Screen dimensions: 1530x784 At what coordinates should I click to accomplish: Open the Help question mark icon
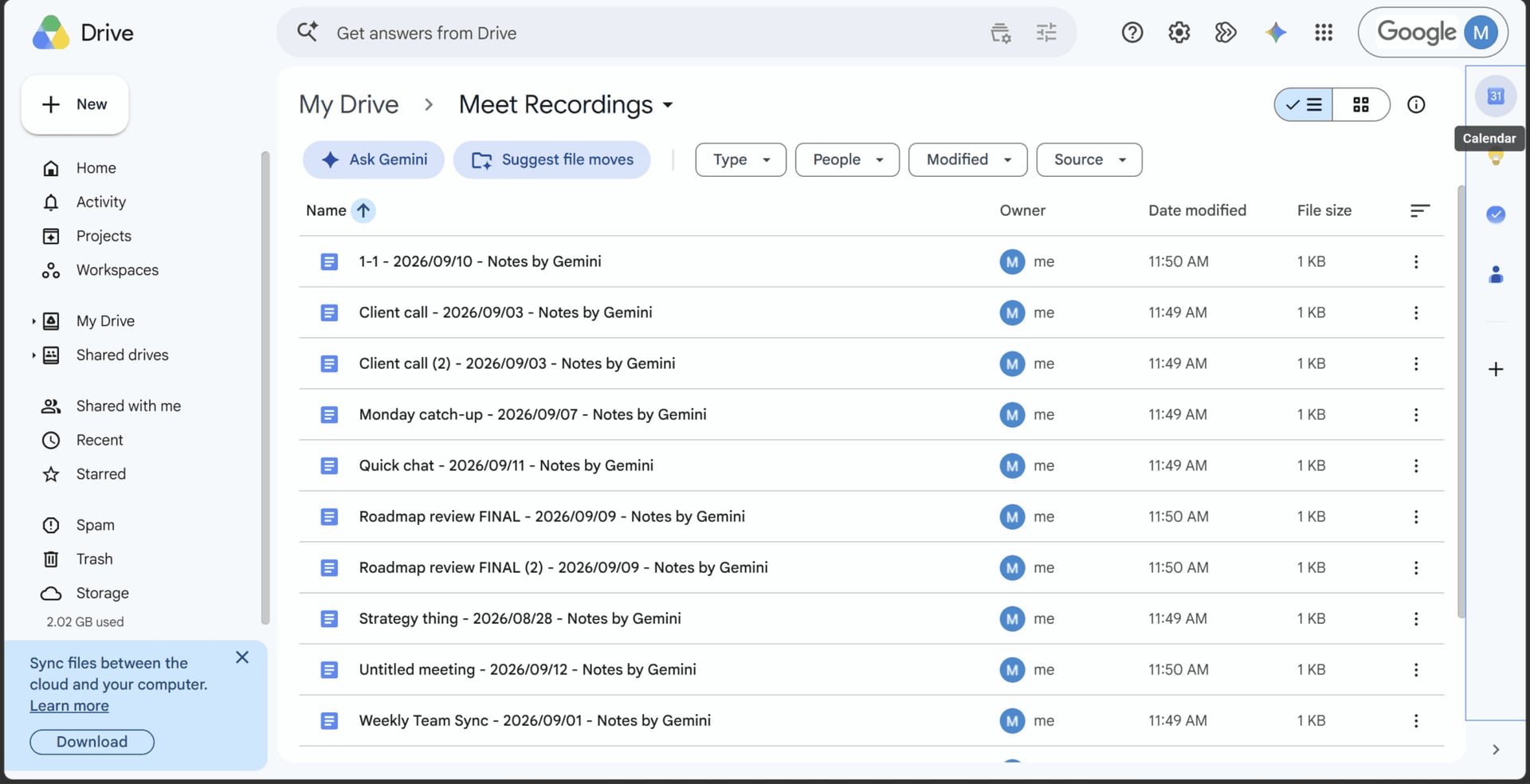pos(1132,33)
